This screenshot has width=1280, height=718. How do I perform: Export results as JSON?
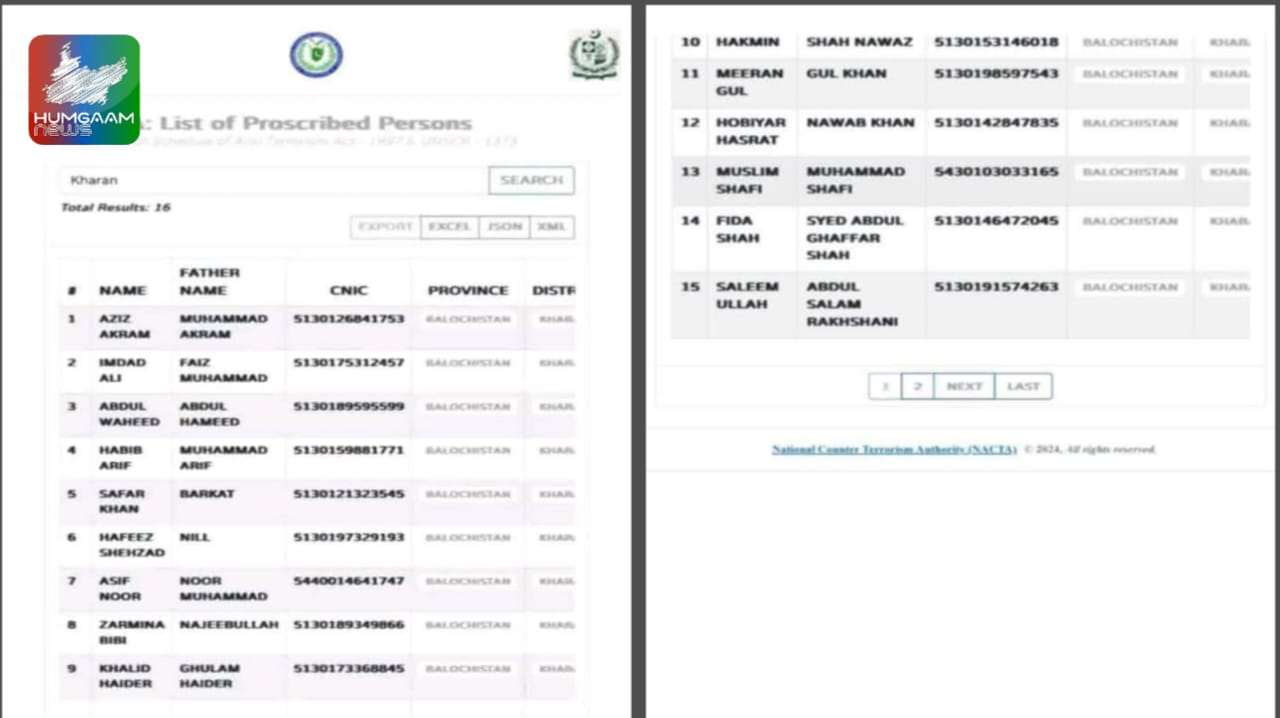click(x=504, y=227)
